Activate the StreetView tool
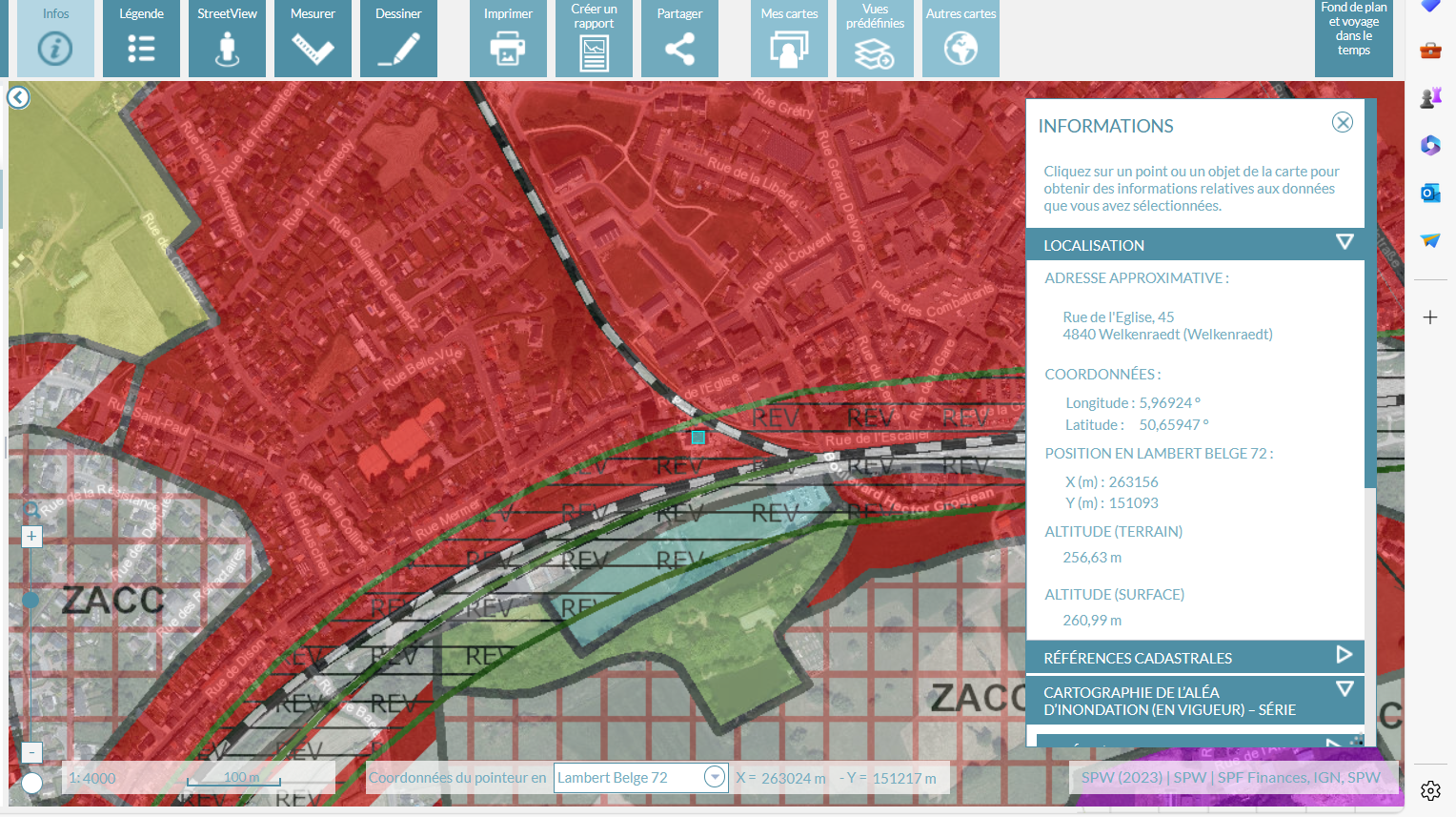The image size is (1456, 817). (227, 39)
